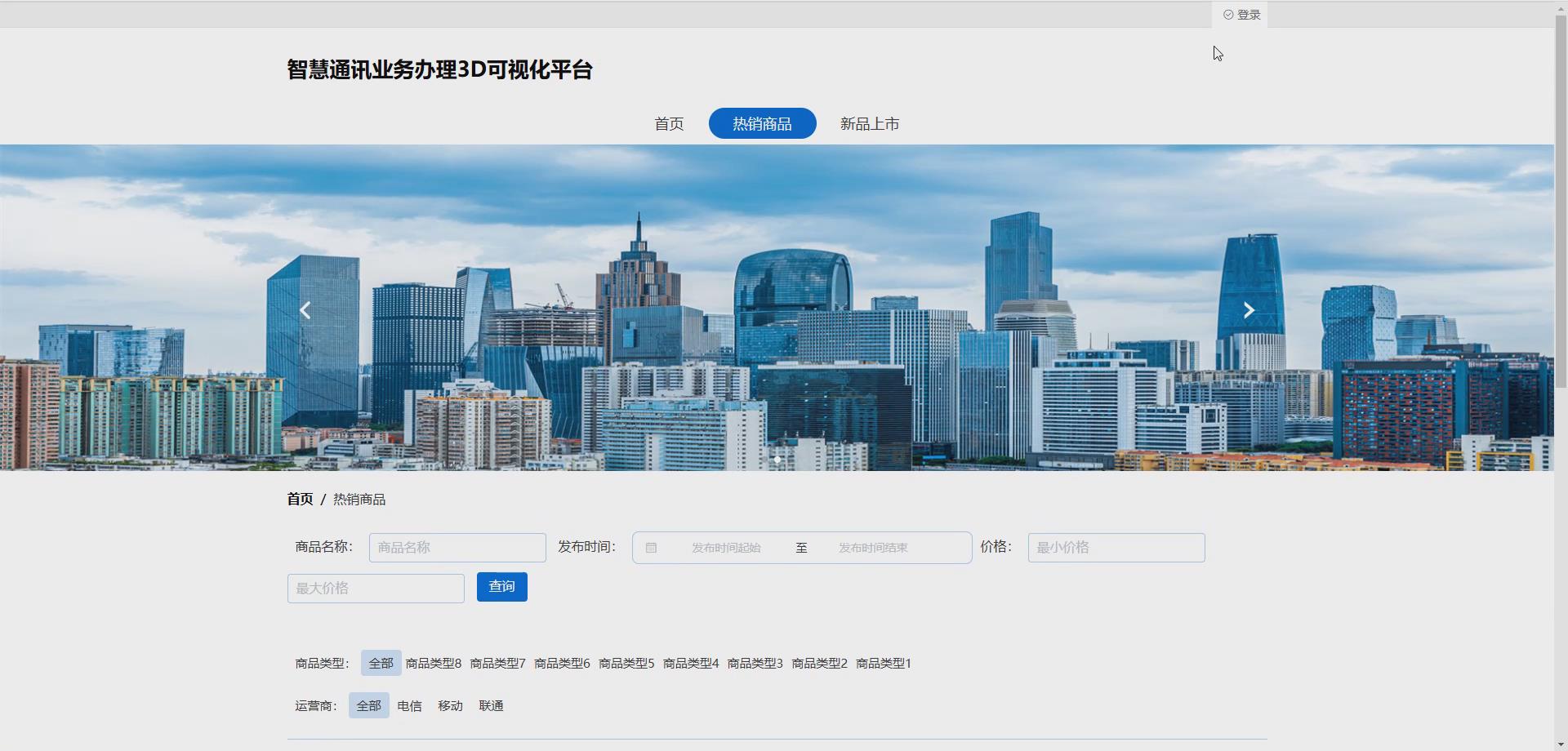The image size is (1568, 751).
Task: Click the scrollbar down arrow
Action: (1561, 744)
